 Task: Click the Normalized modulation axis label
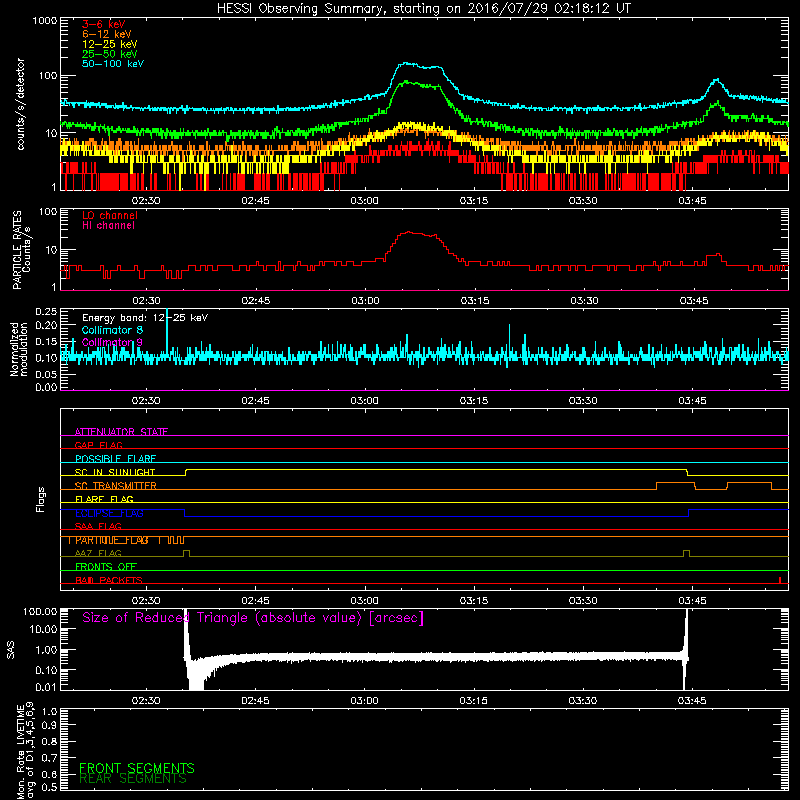(x=18, y=349)
